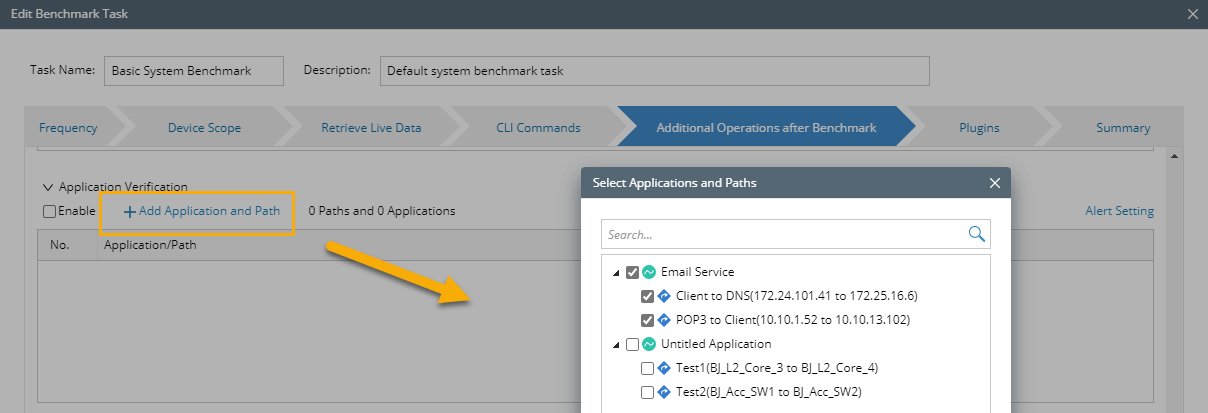Open the Alert Setting link

pos(1119,211)
